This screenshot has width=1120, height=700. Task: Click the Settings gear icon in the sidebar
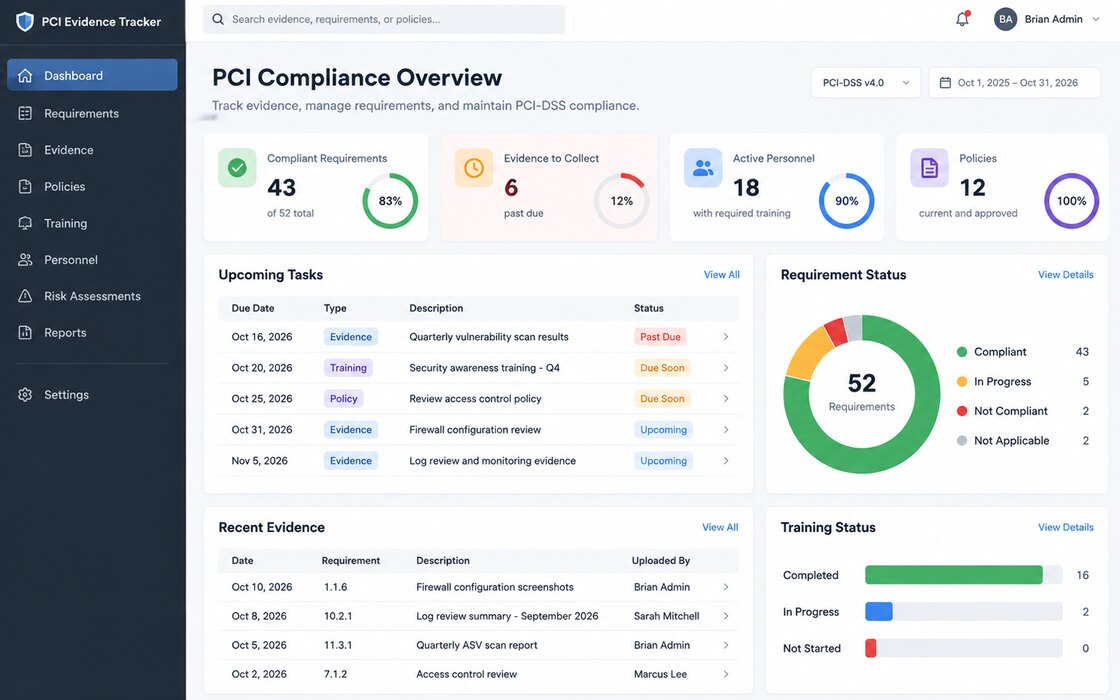click(25, 394)
